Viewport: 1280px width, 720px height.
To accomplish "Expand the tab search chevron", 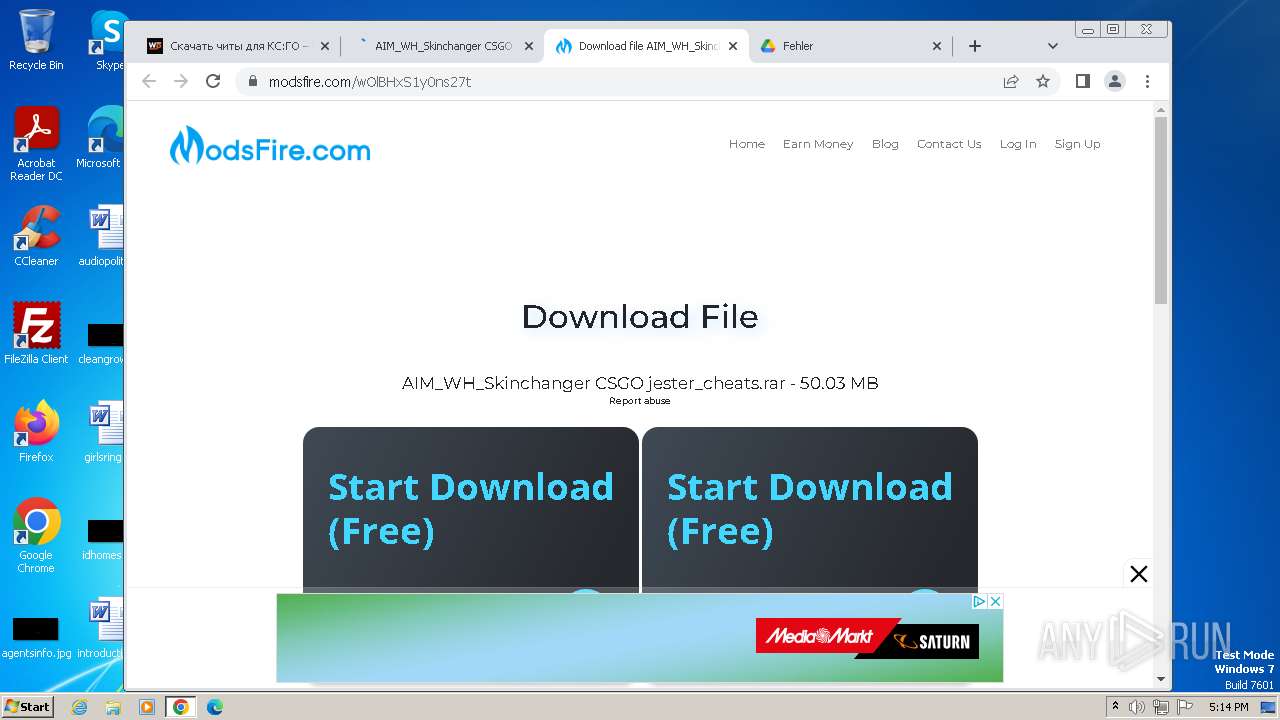I will point(1052,46).
